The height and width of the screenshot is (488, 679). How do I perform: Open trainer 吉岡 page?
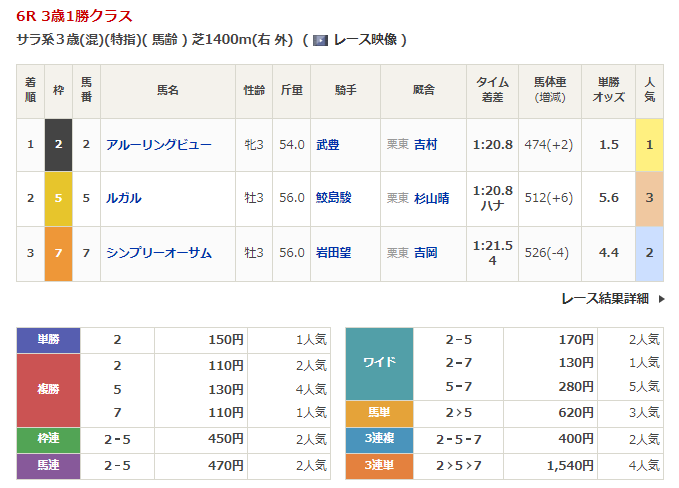tap(426, 253)
